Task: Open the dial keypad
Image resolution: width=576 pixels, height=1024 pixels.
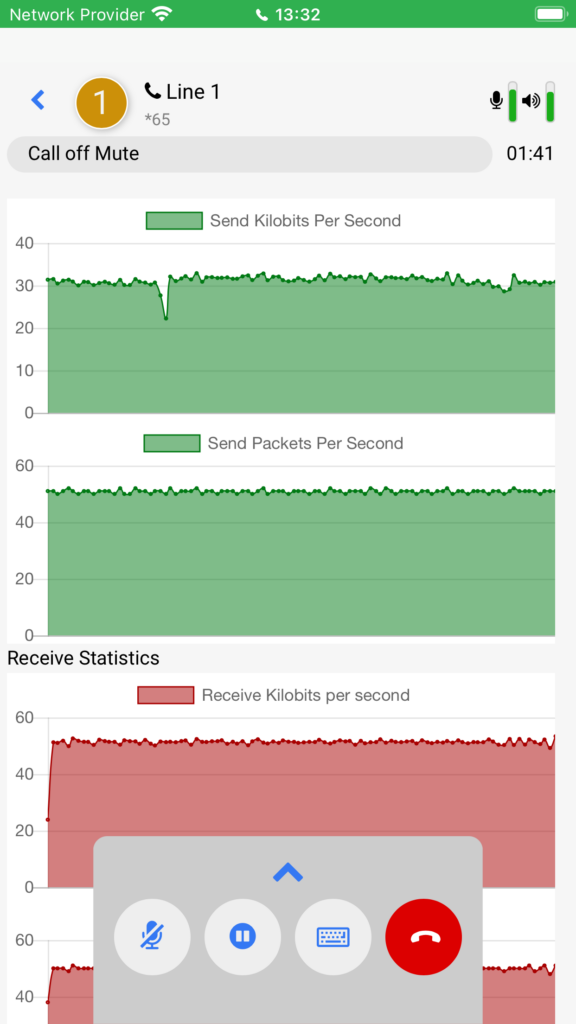Action: [333, 936]
